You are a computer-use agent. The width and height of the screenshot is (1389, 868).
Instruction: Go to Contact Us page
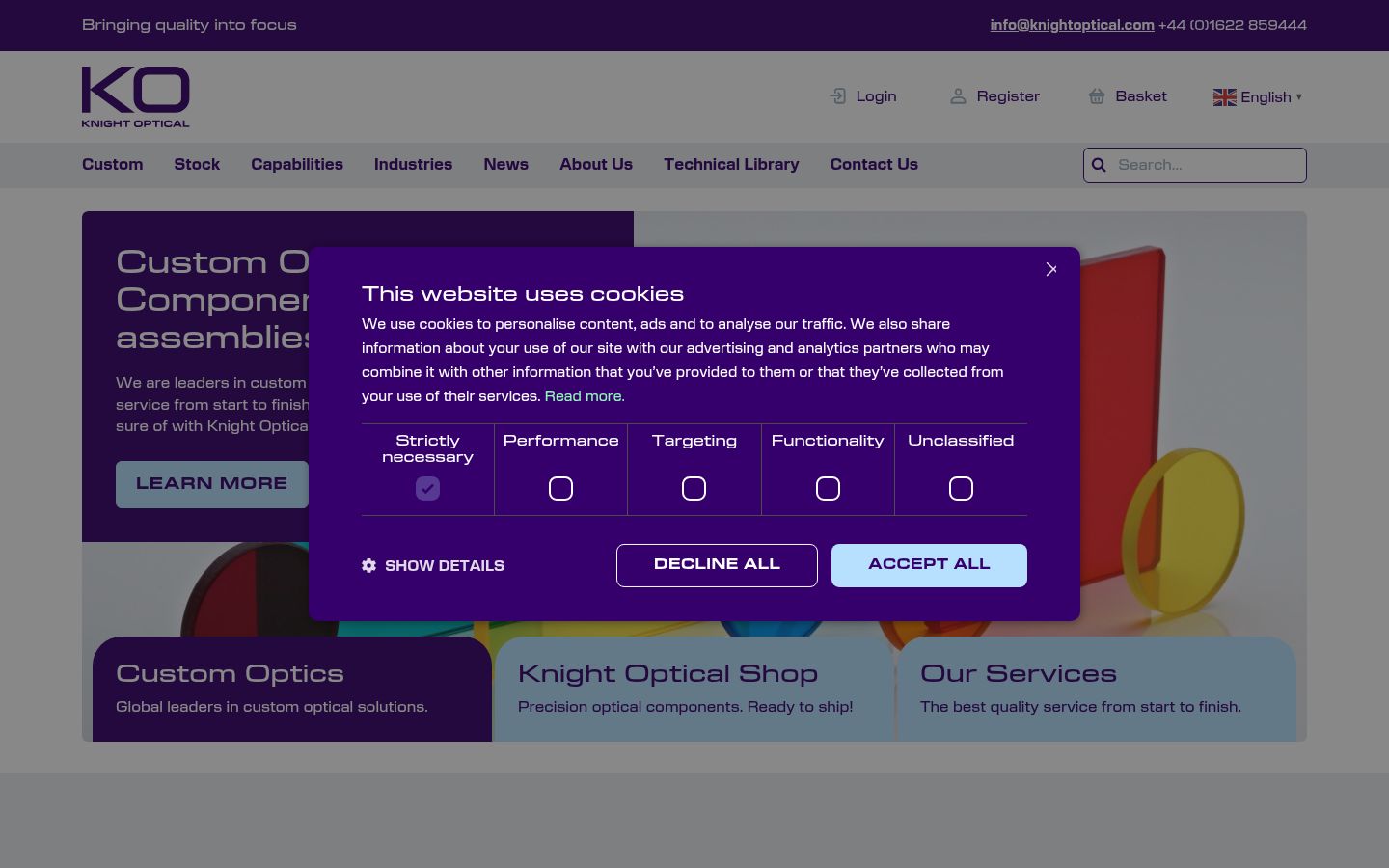click(874, 165)
